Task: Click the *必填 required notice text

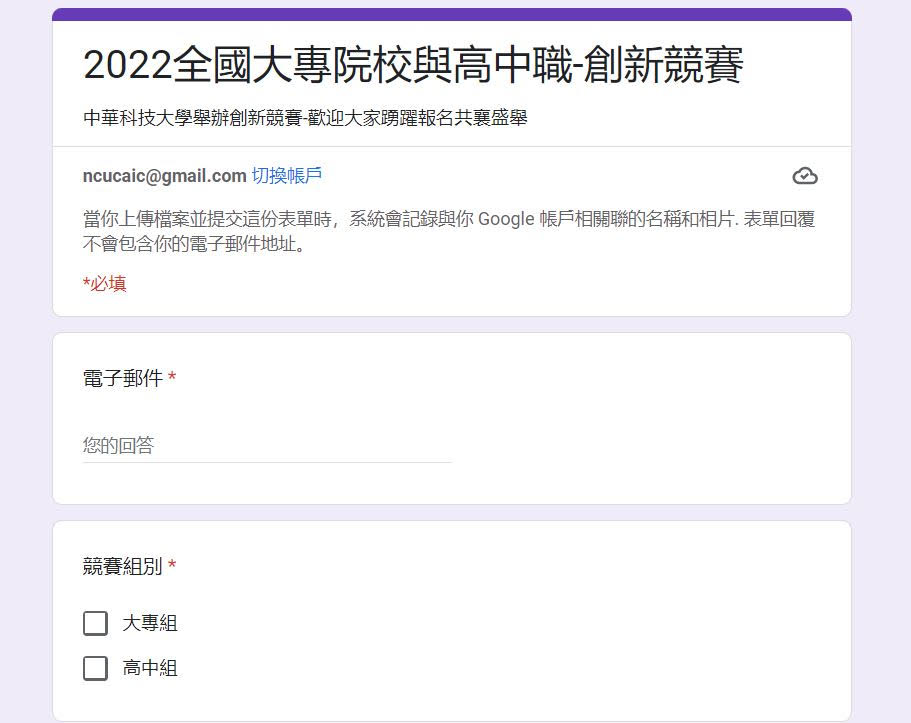Action: click(x=105, y=284)
